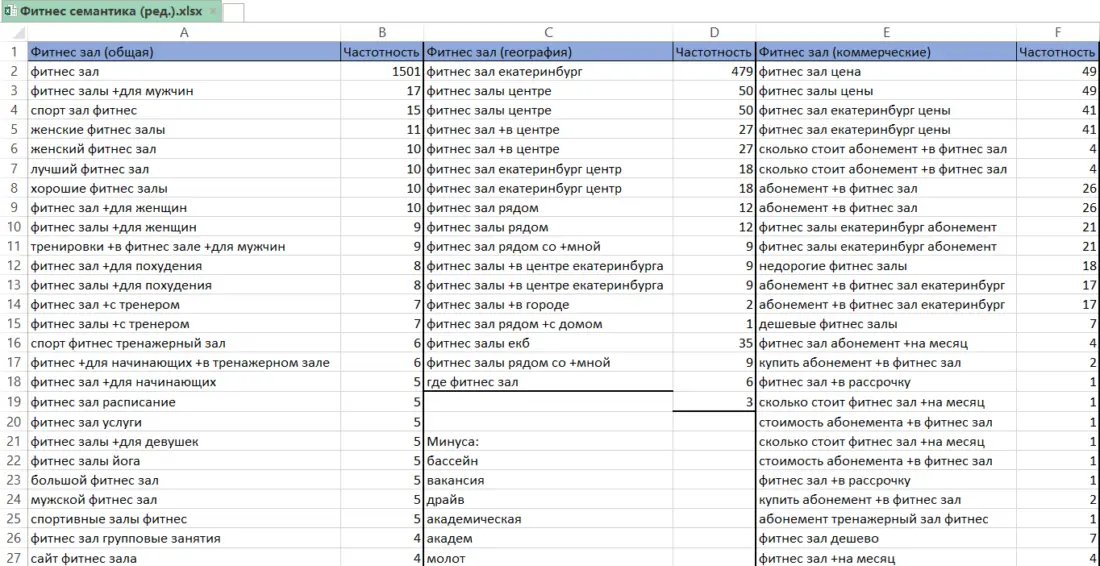Image resolution: width=1100 pixels, height=566 pixels.
Task: Select cell "фитнес зал групповые занятия"
Action: (x=184, y=539)
